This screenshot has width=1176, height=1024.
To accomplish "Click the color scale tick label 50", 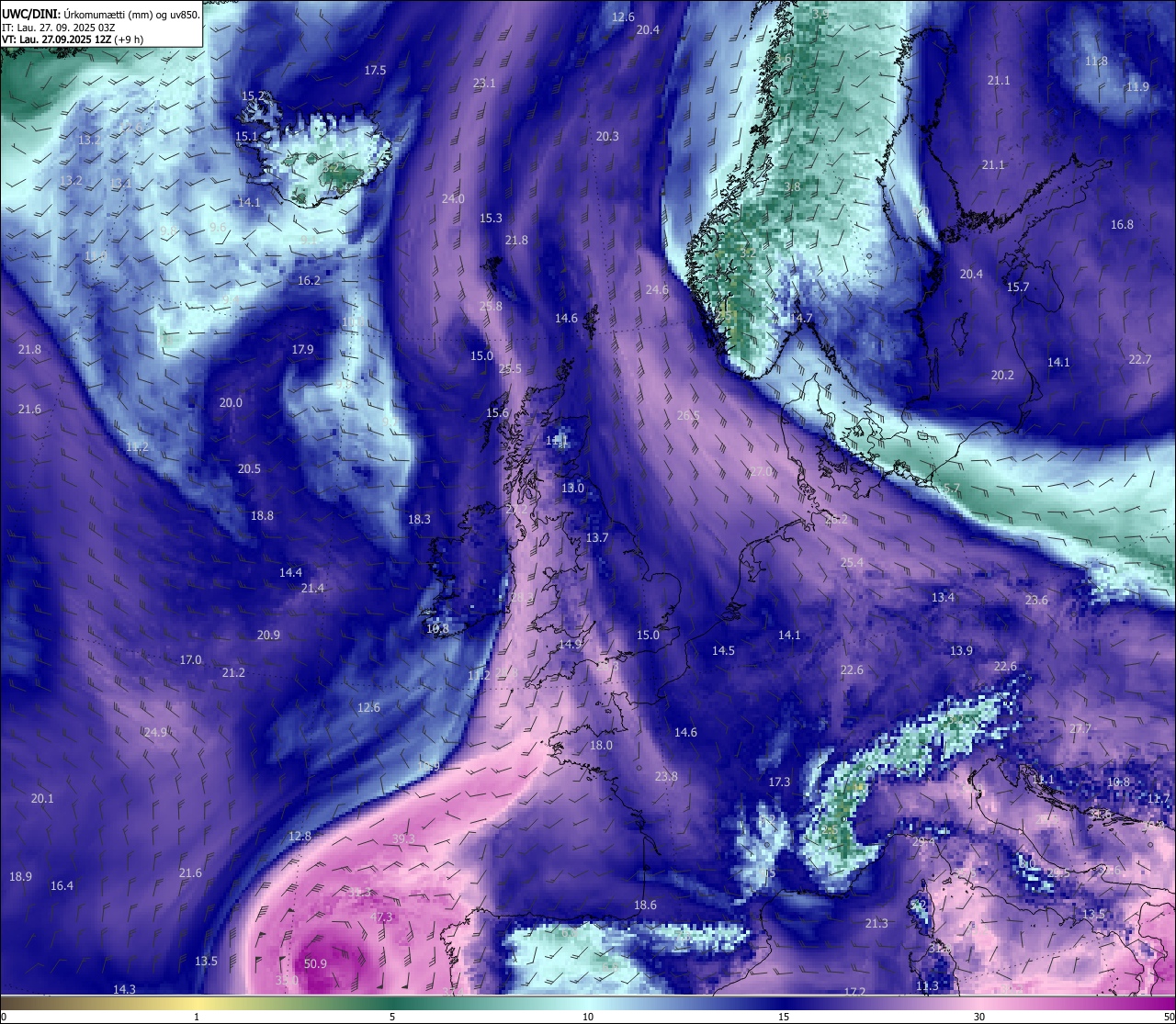I will 1169,1017.
